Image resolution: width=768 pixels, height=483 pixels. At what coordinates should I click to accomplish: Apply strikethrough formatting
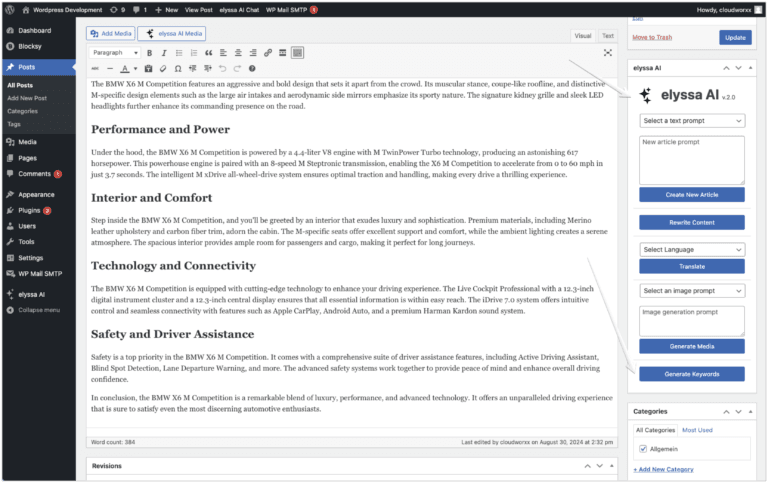[96, 69]
